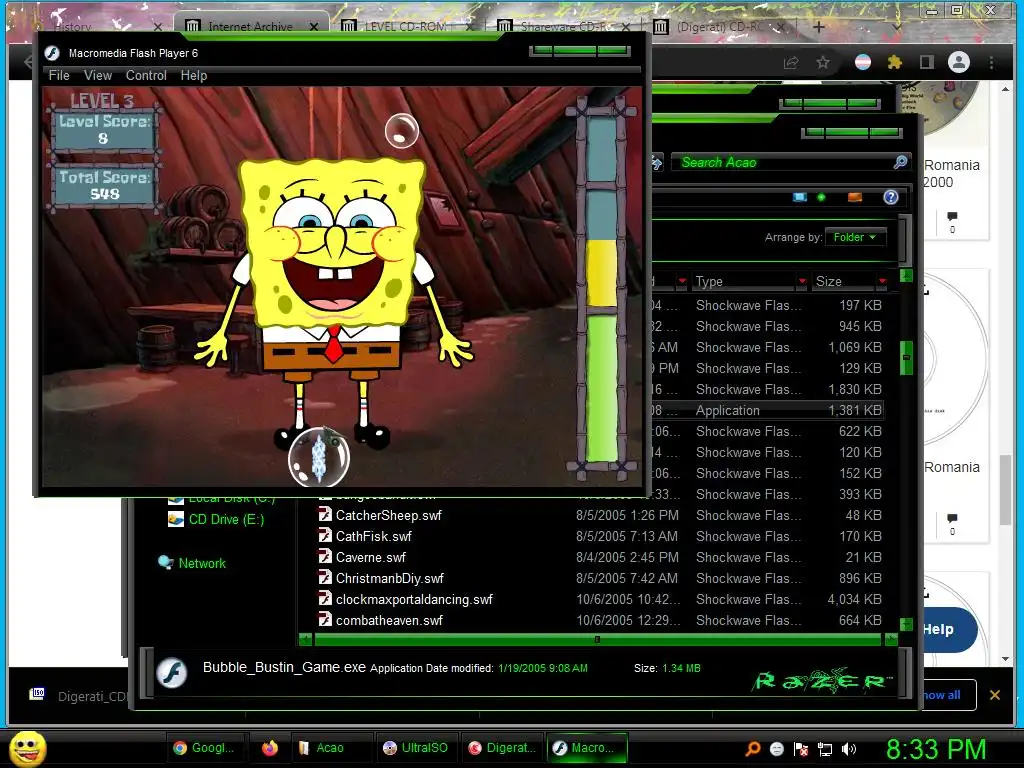This screenshot has height=768, width=1024.
Task: Click the Help button on the webpage
Action: click(x=947, y=630)
